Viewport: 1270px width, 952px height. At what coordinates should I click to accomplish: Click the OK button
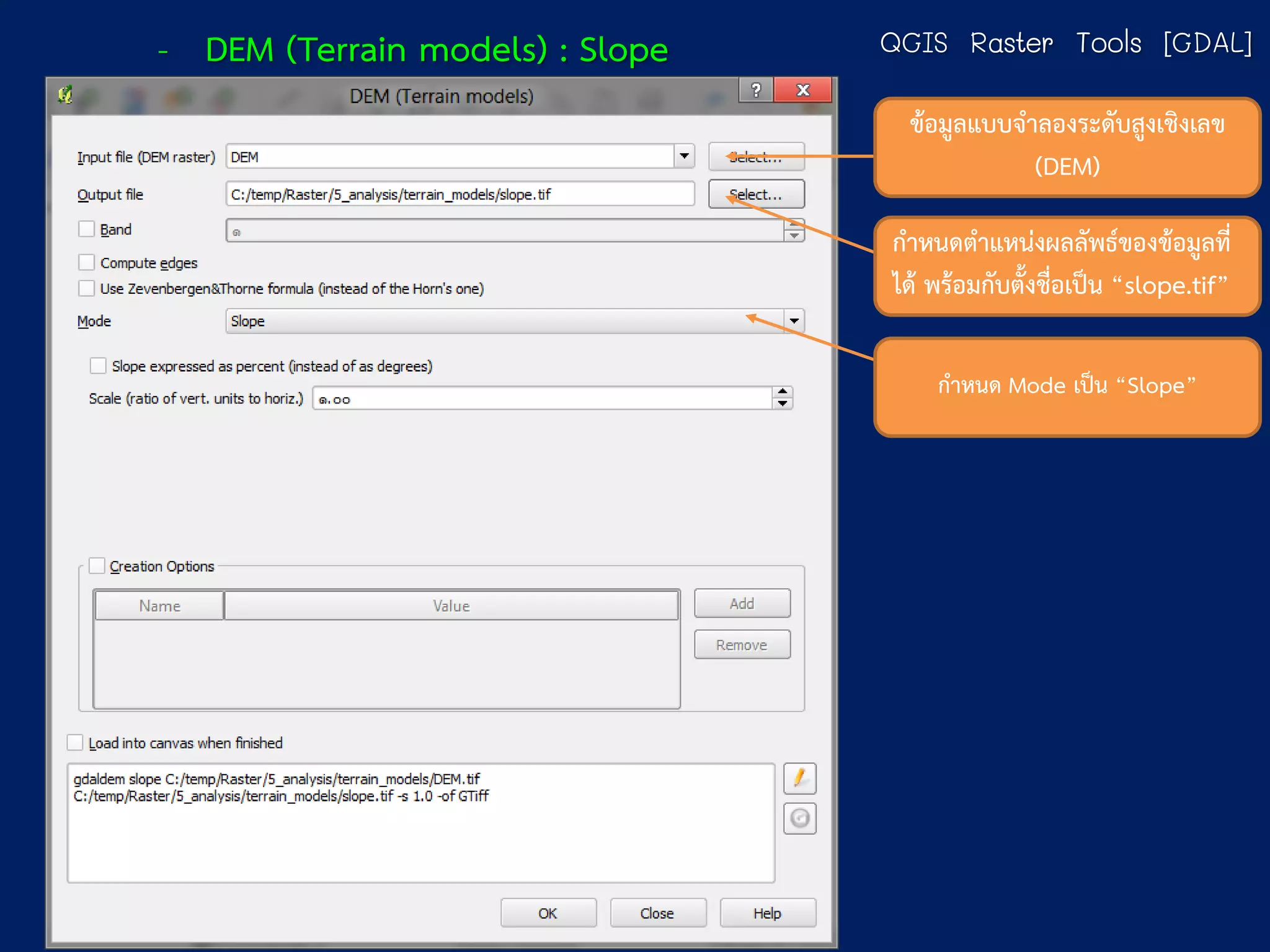(548, 913)
